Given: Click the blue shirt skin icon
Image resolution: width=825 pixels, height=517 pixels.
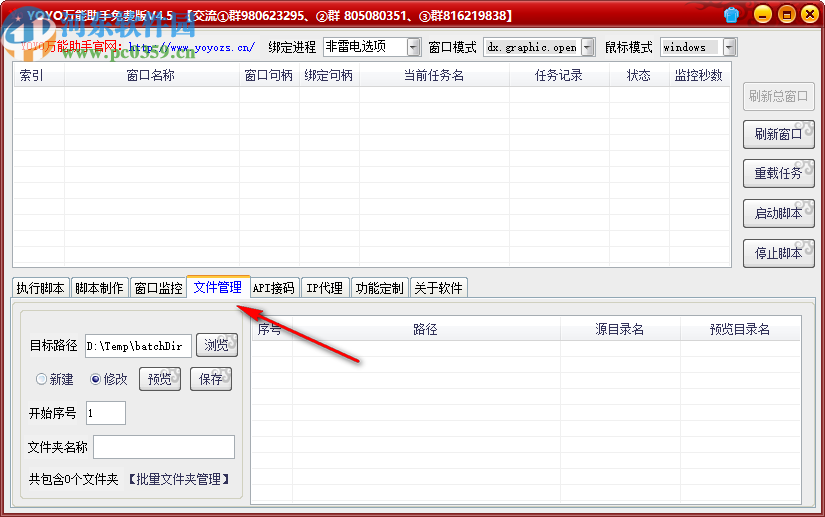Looking at the screenshot, I should coord(731,15).
